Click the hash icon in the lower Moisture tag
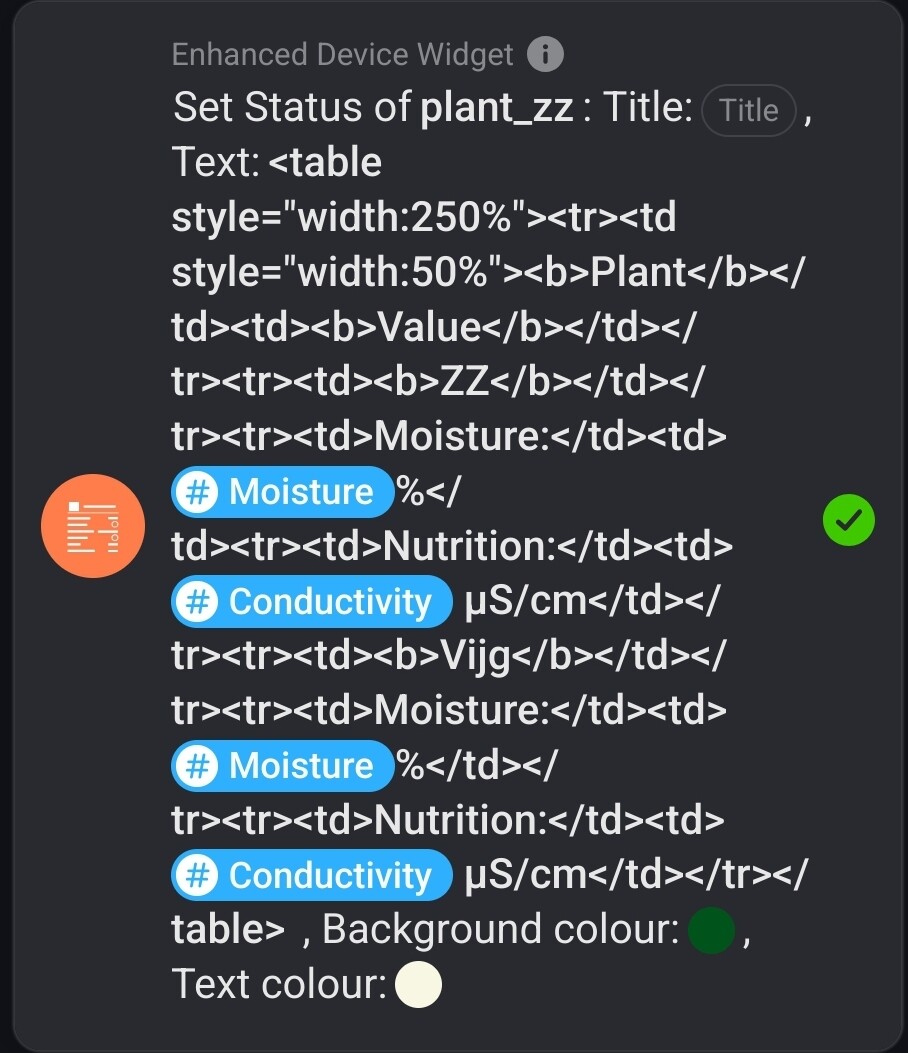This screenshot has height=1053, width=908. tap(199, 766)
